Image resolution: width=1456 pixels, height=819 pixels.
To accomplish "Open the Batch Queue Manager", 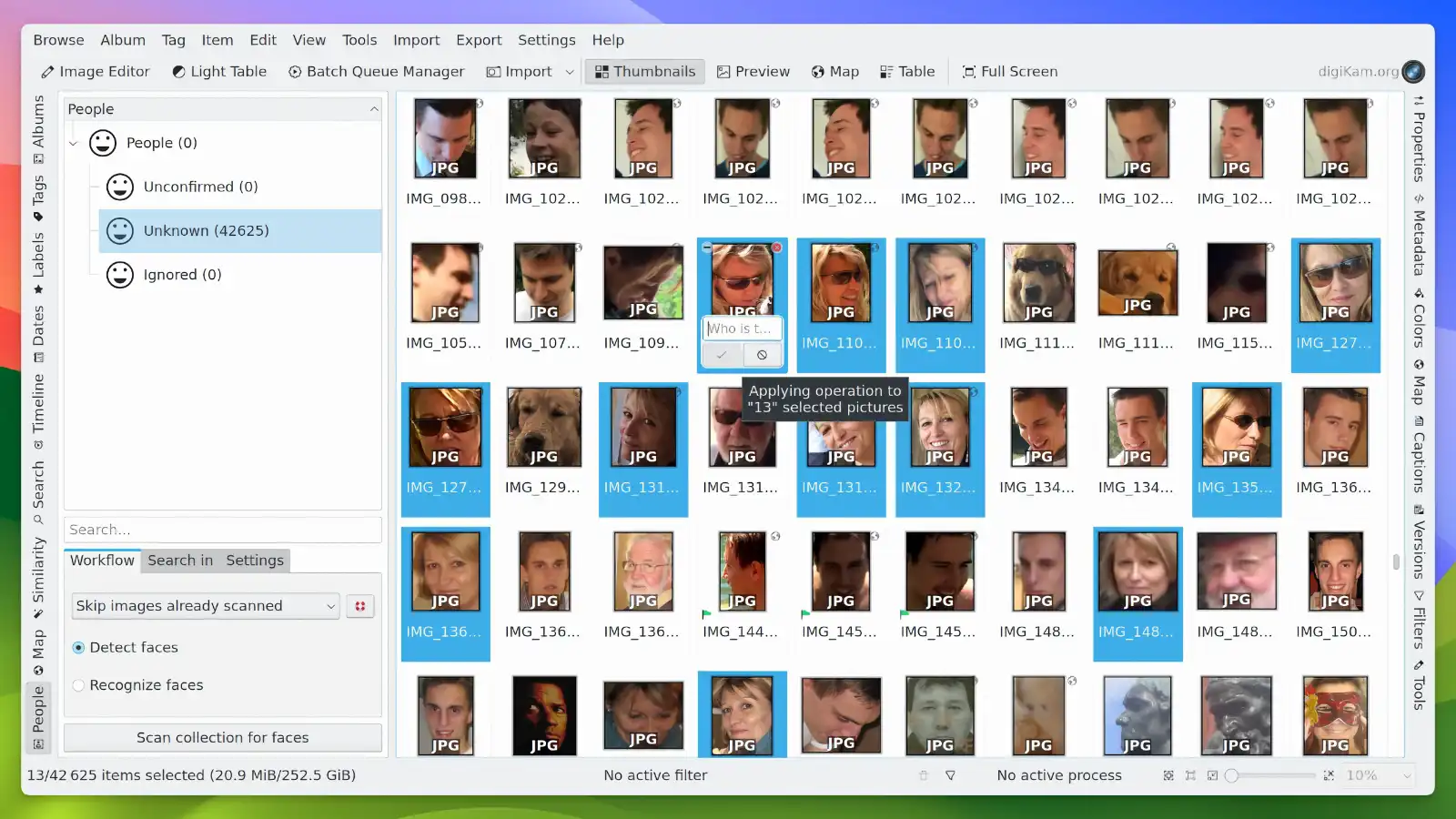I will pos(376,71).
